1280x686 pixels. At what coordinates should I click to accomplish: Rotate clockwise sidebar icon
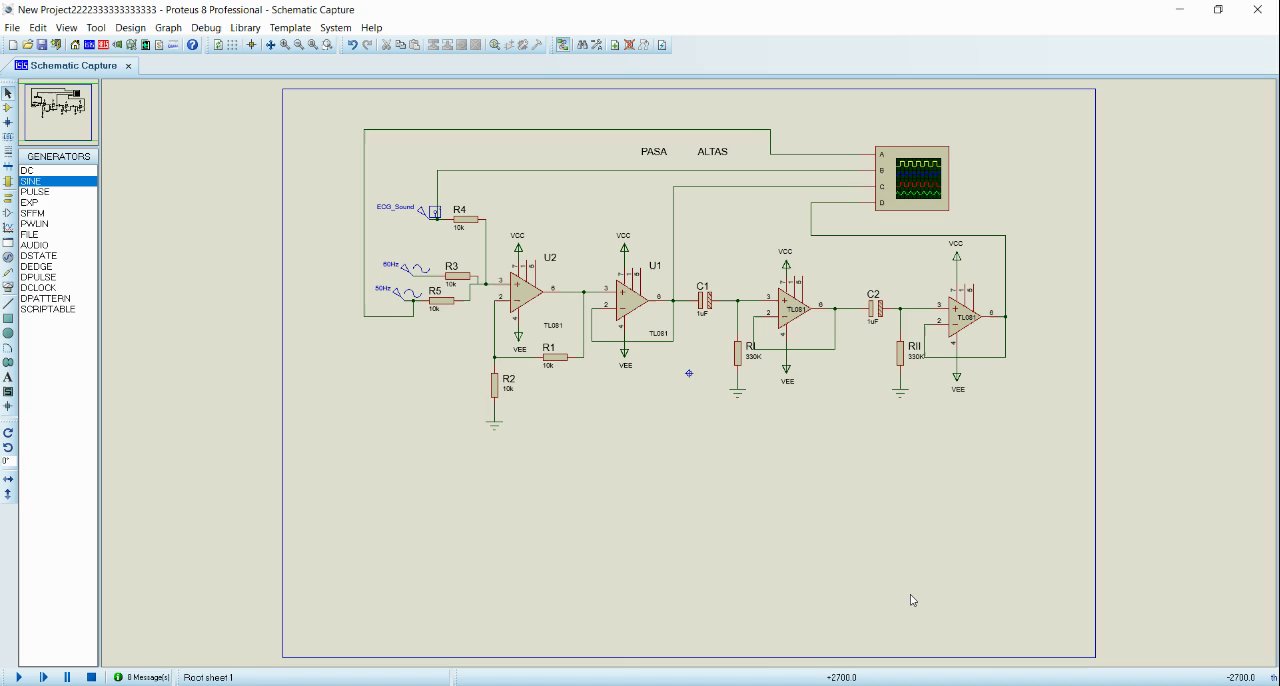click(x=8, y=433)
